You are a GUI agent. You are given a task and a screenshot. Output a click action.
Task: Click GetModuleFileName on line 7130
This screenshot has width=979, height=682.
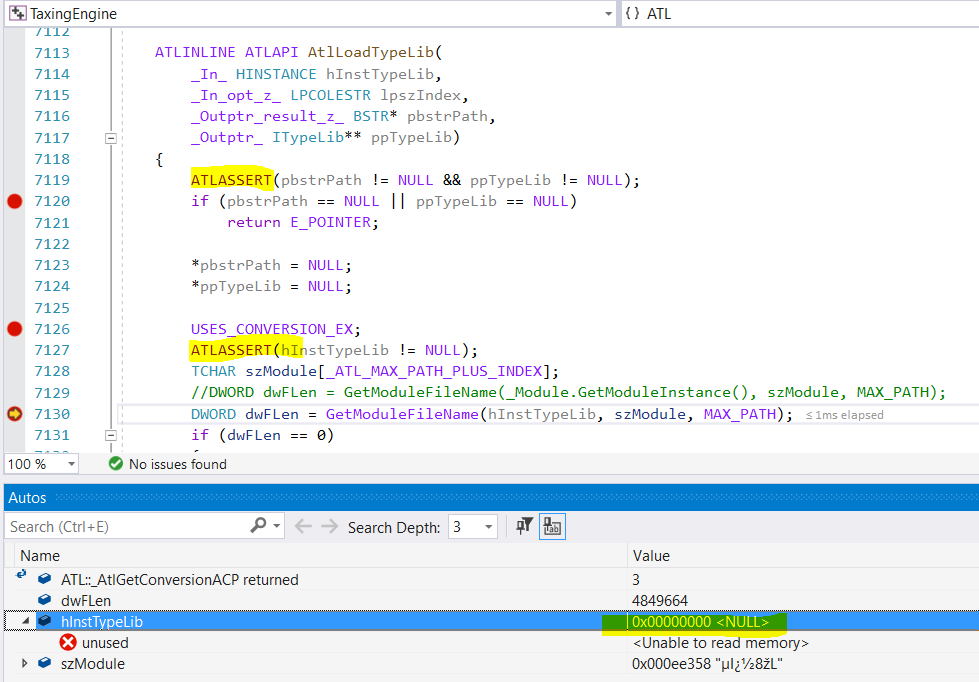coord(402,414)
